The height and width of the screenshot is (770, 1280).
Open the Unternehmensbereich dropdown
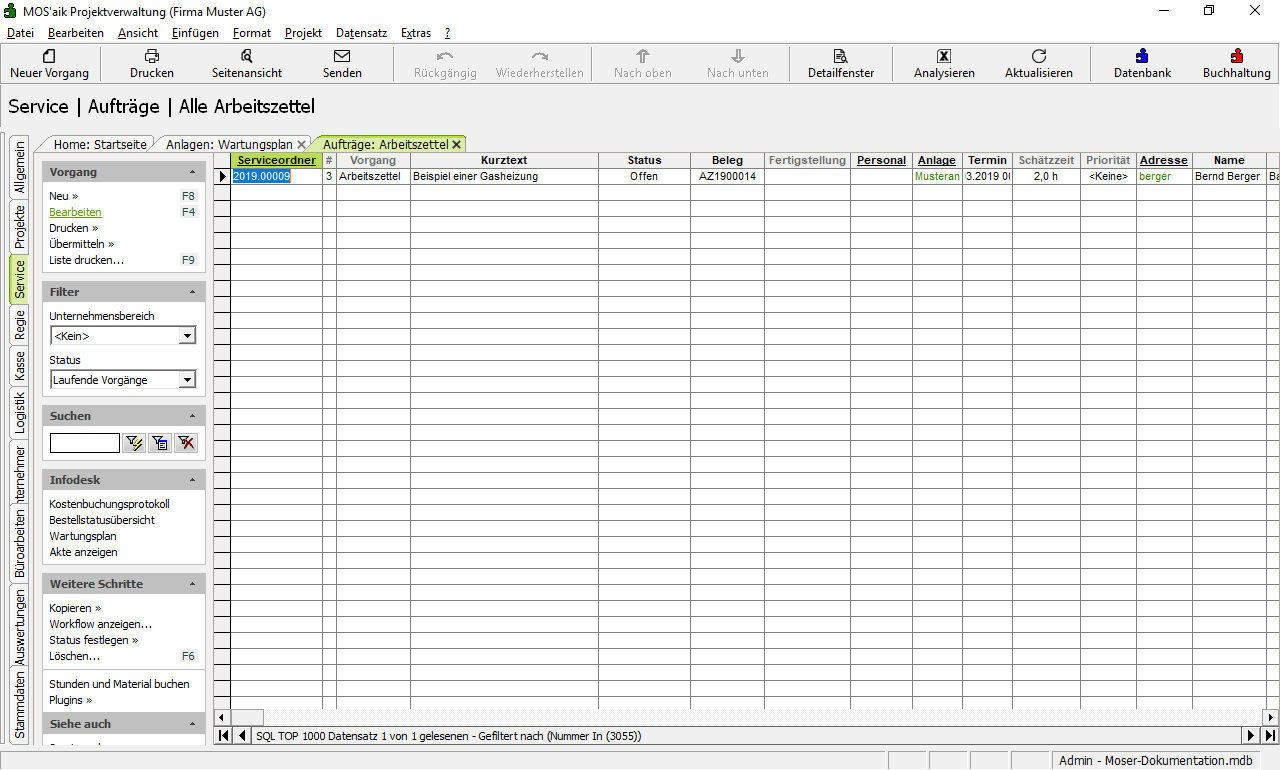tap(187, 336)
